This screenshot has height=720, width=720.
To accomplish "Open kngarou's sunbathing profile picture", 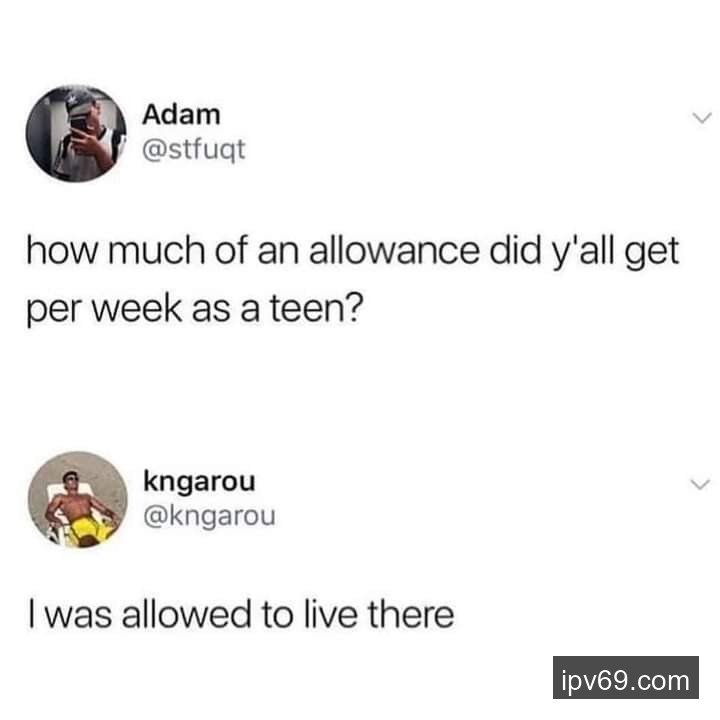I will point(78,500).
